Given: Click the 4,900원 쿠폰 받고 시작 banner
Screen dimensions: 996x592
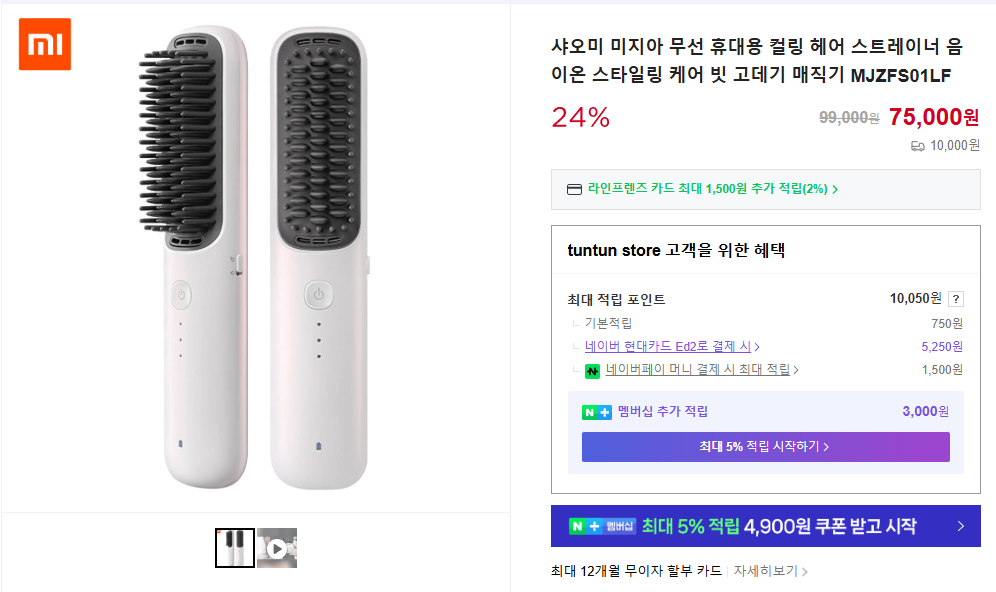Looking at the screenshot, I should click(x=830, y=526).
